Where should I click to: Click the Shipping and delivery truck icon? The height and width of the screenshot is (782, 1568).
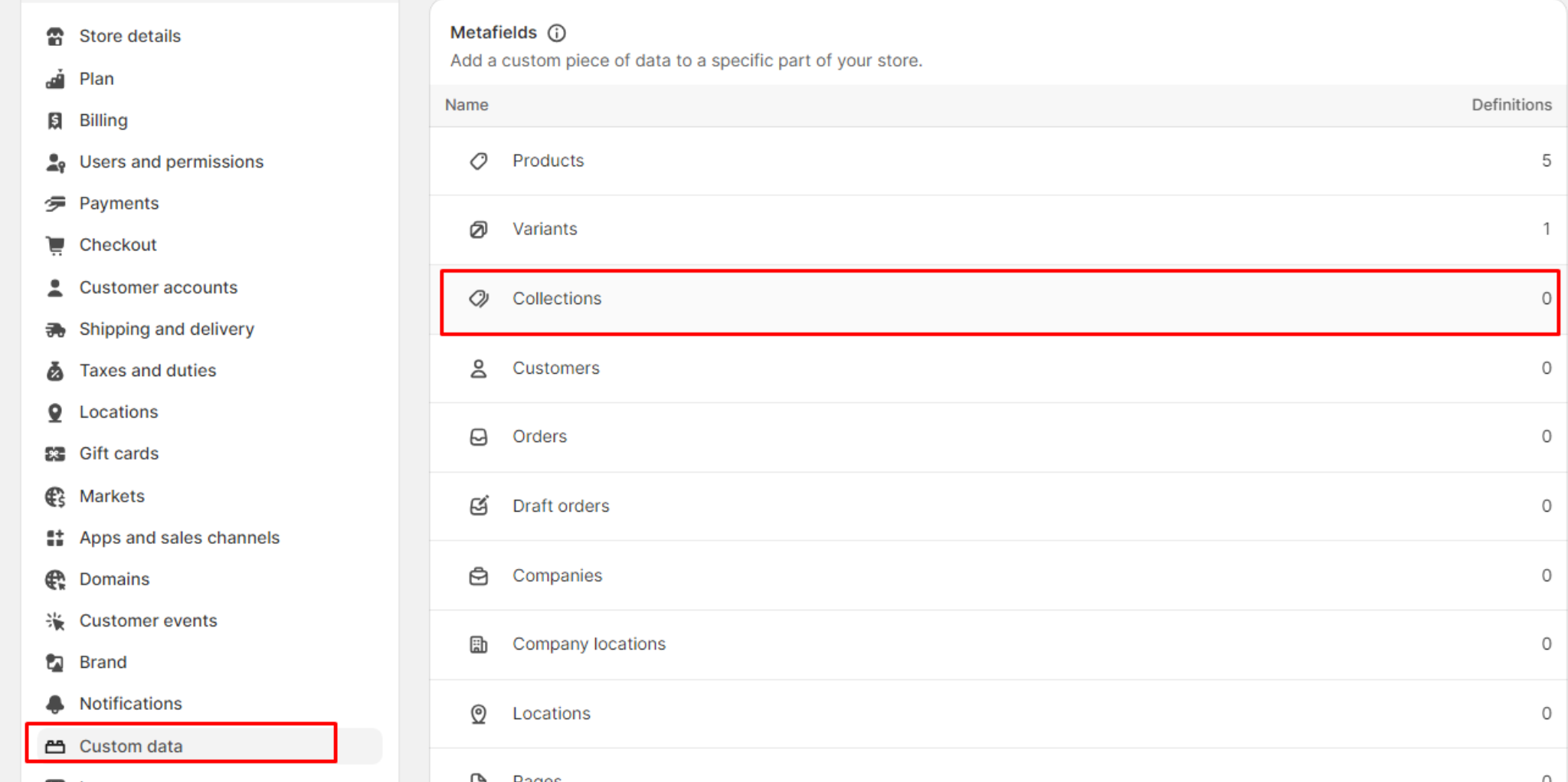tap(55, 329)
